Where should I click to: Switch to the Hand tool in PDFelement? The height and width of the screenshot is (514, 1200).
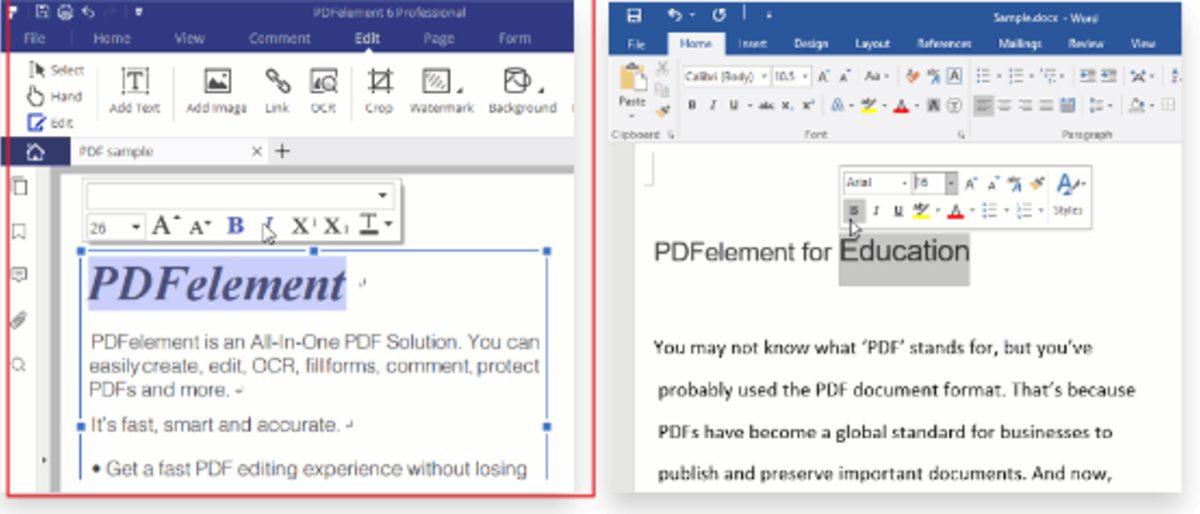click(54, 96)
